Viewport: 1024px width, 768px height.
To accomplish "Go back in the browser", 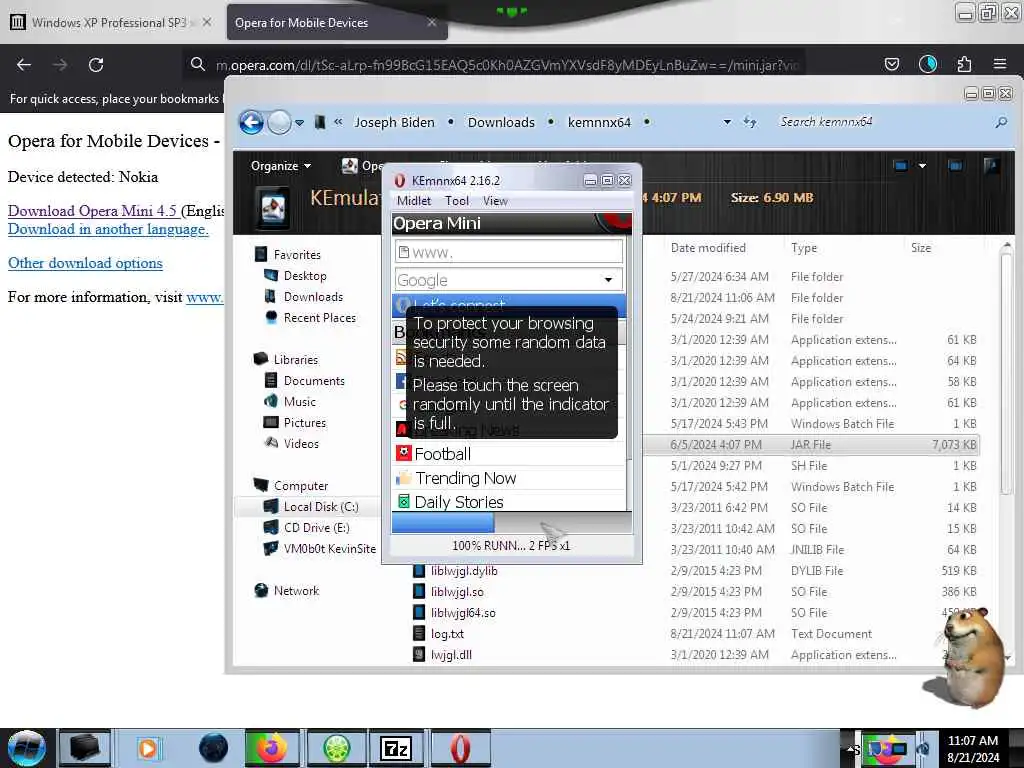I will pyautogui.click(x=24, y=64).
